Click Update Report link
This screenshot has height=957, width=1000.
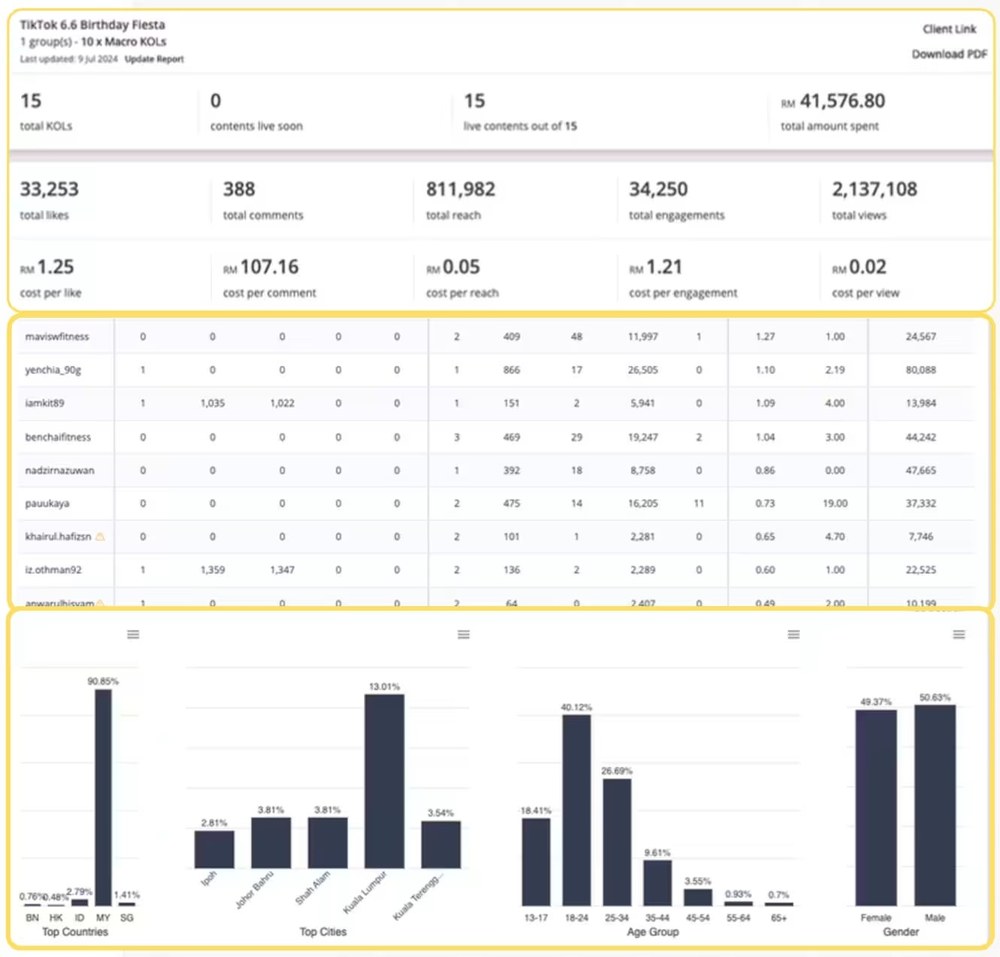[x=154, y=59]
